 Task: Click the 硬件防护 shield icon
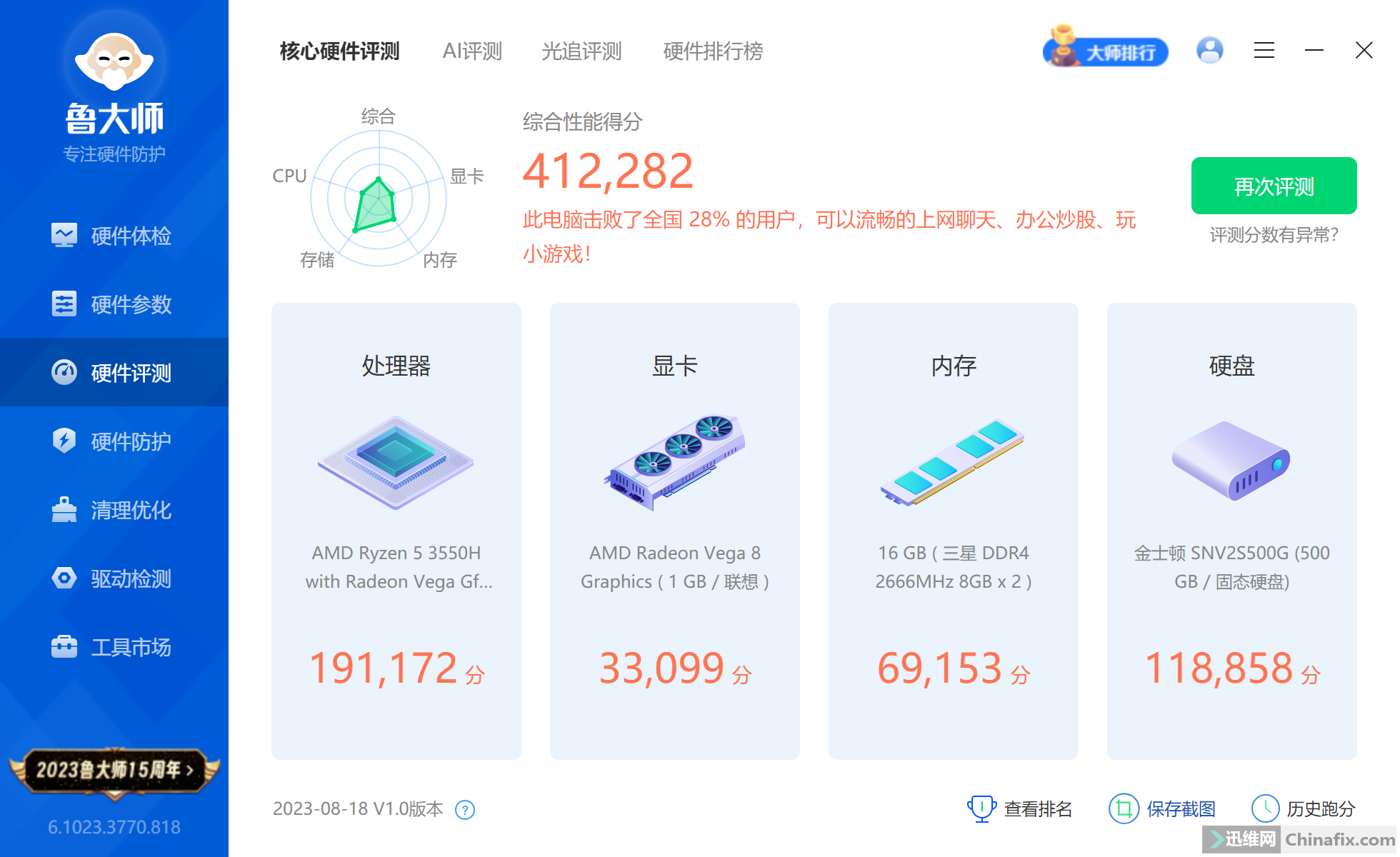point(64,440)
